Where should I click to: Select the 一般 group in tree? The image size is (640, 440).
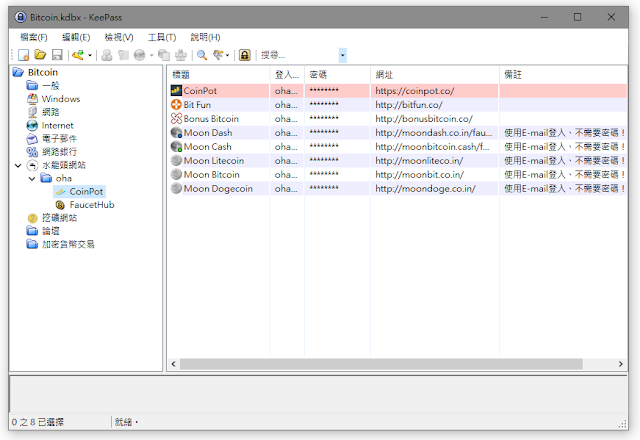coord(51,86)
